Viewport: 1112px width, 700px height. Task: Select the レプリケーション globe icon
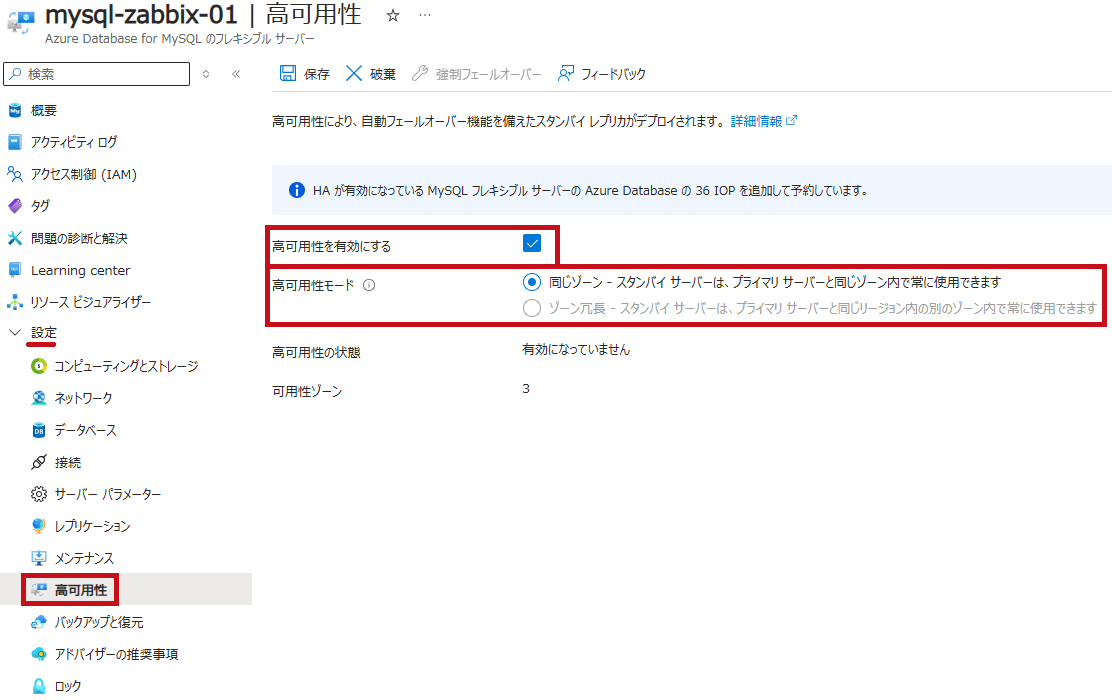[x=39, y=526]
